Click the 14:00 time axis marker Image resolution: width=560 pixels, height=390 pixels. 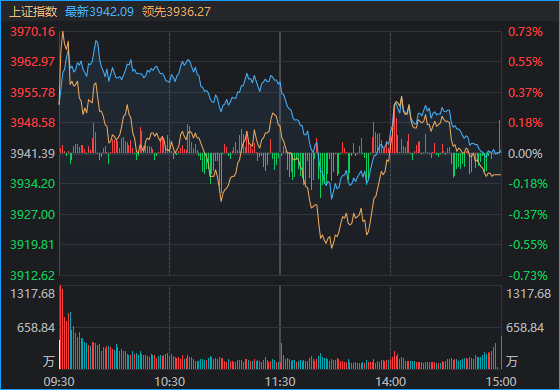tap(390, 382)
